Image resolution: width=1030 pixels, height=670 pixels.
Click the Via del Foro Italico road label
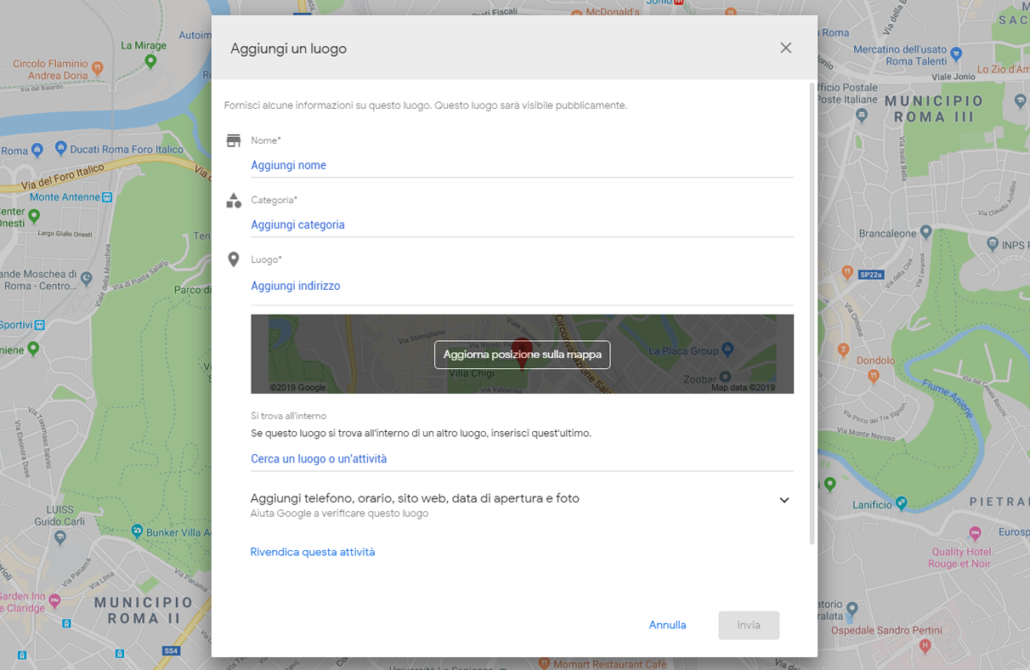[x=62, y=177]
